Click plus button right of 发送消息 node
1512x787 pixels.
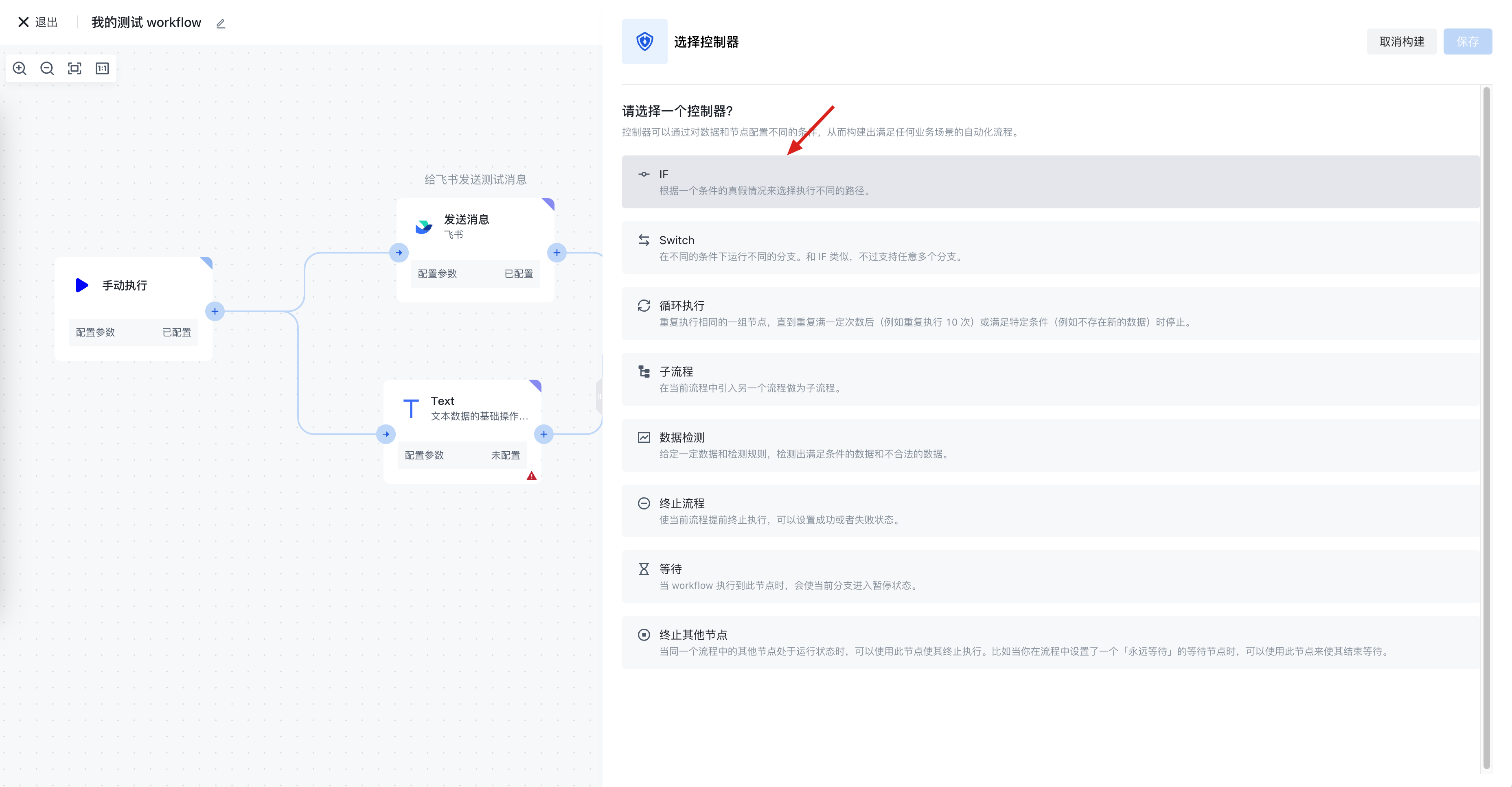tap(557, 253)
